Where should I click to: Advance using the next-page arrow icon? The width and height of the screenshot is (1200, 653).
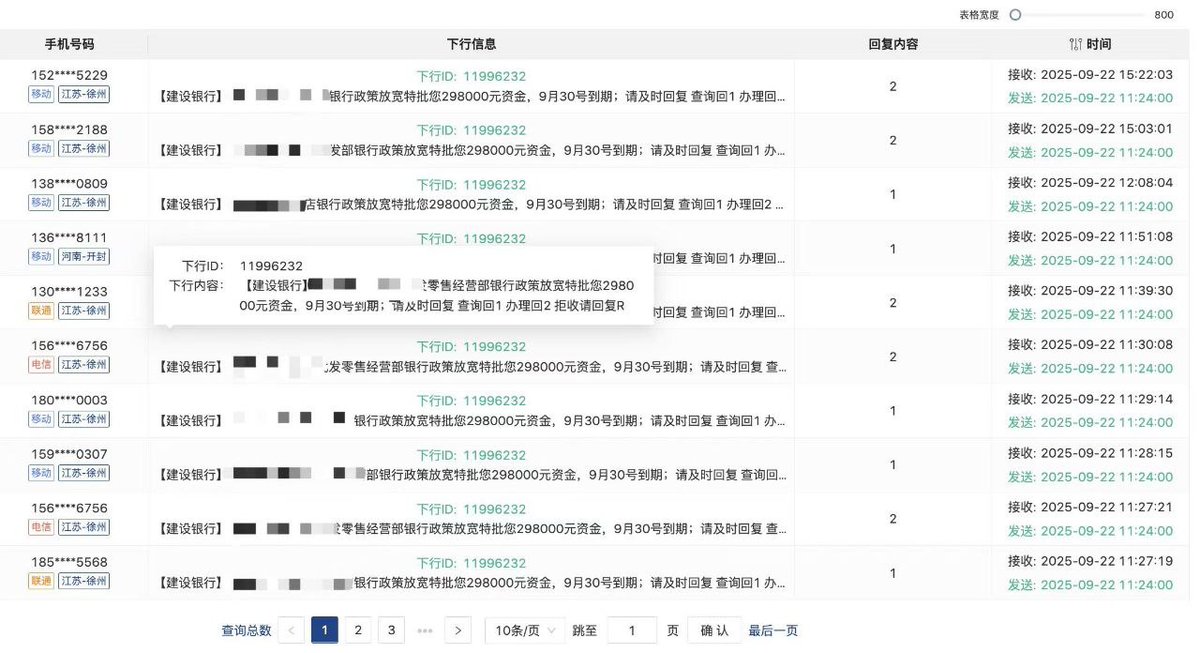click(x=457, y=630)
